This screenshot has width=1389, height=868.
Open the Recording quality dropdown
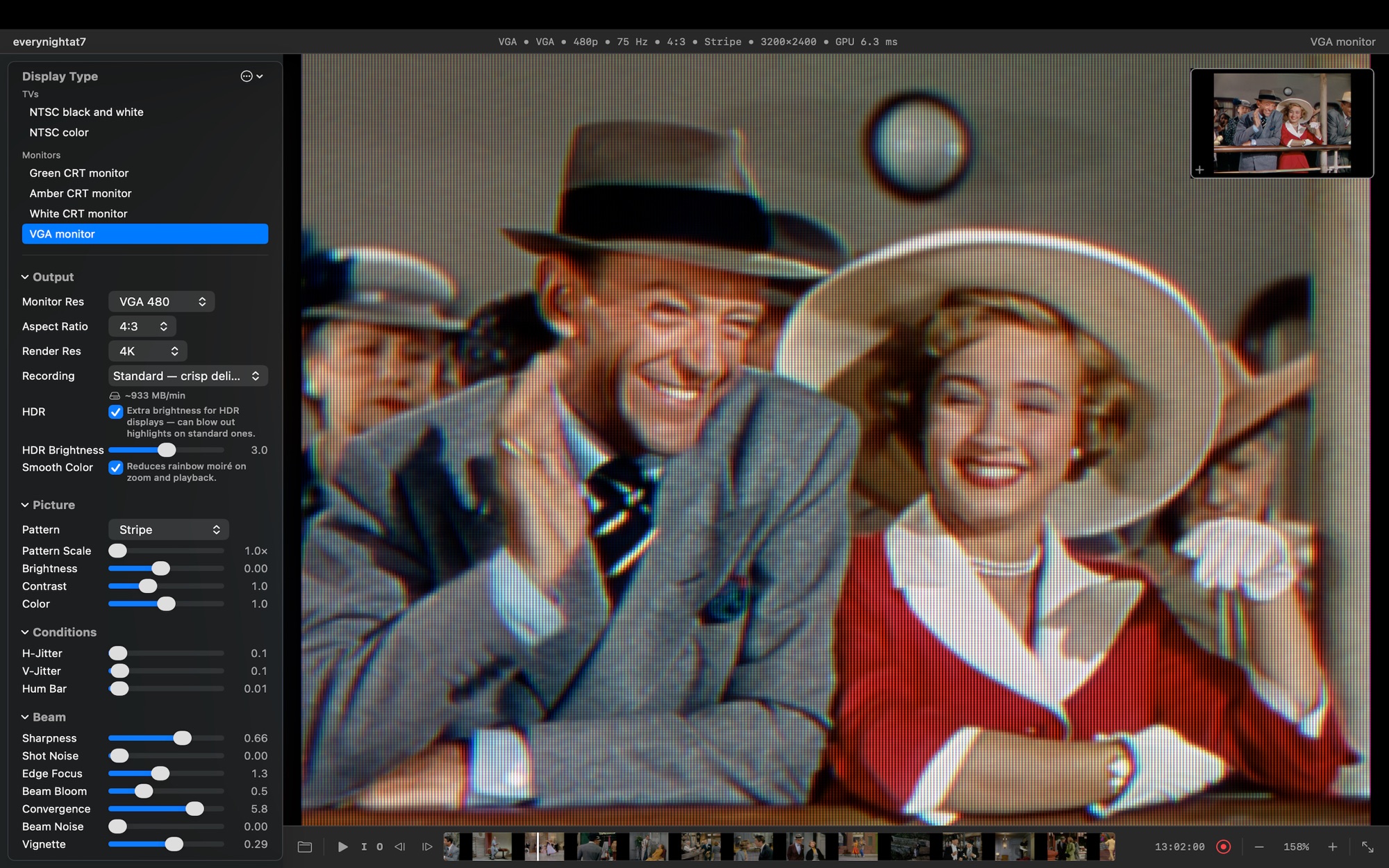[188, 376]
